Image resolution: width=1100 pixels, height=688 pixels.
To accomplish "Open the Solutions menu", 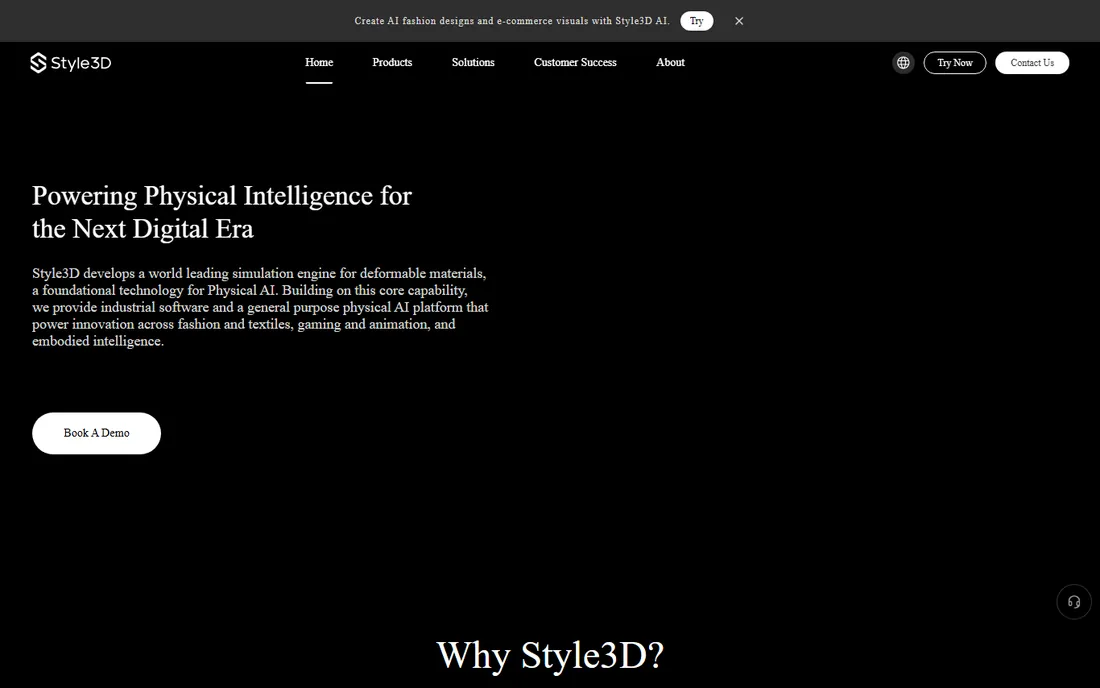I will (473, 62).
